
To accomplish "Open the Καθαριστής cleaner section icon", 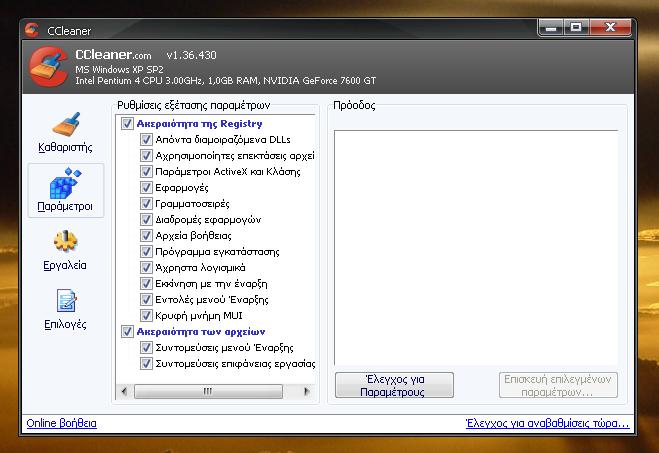I will point(66,124).
